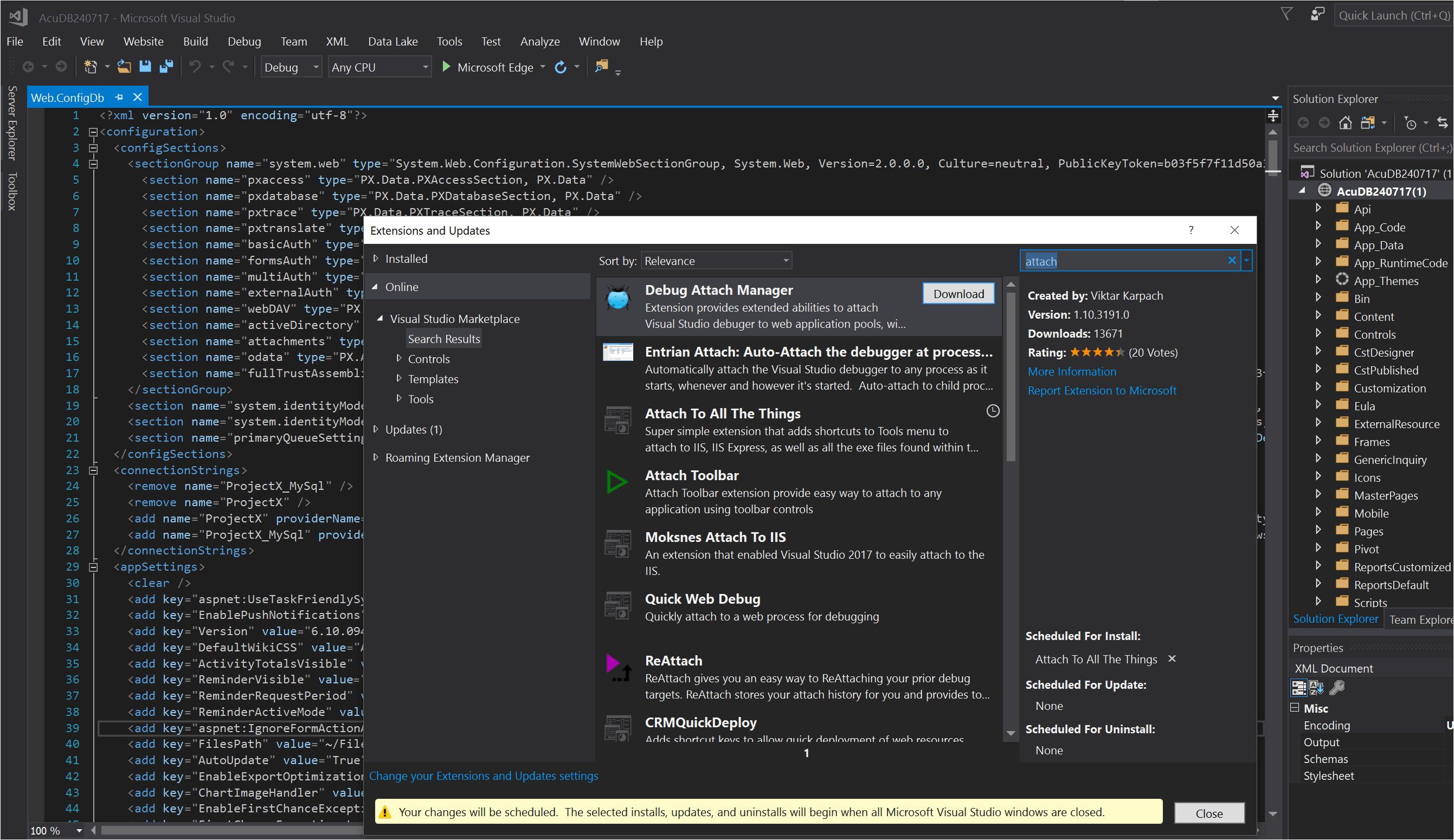Click the Categorized icon in Properties panel
This screenshot has width=1454, height=840.
(x=1299, y=688)
